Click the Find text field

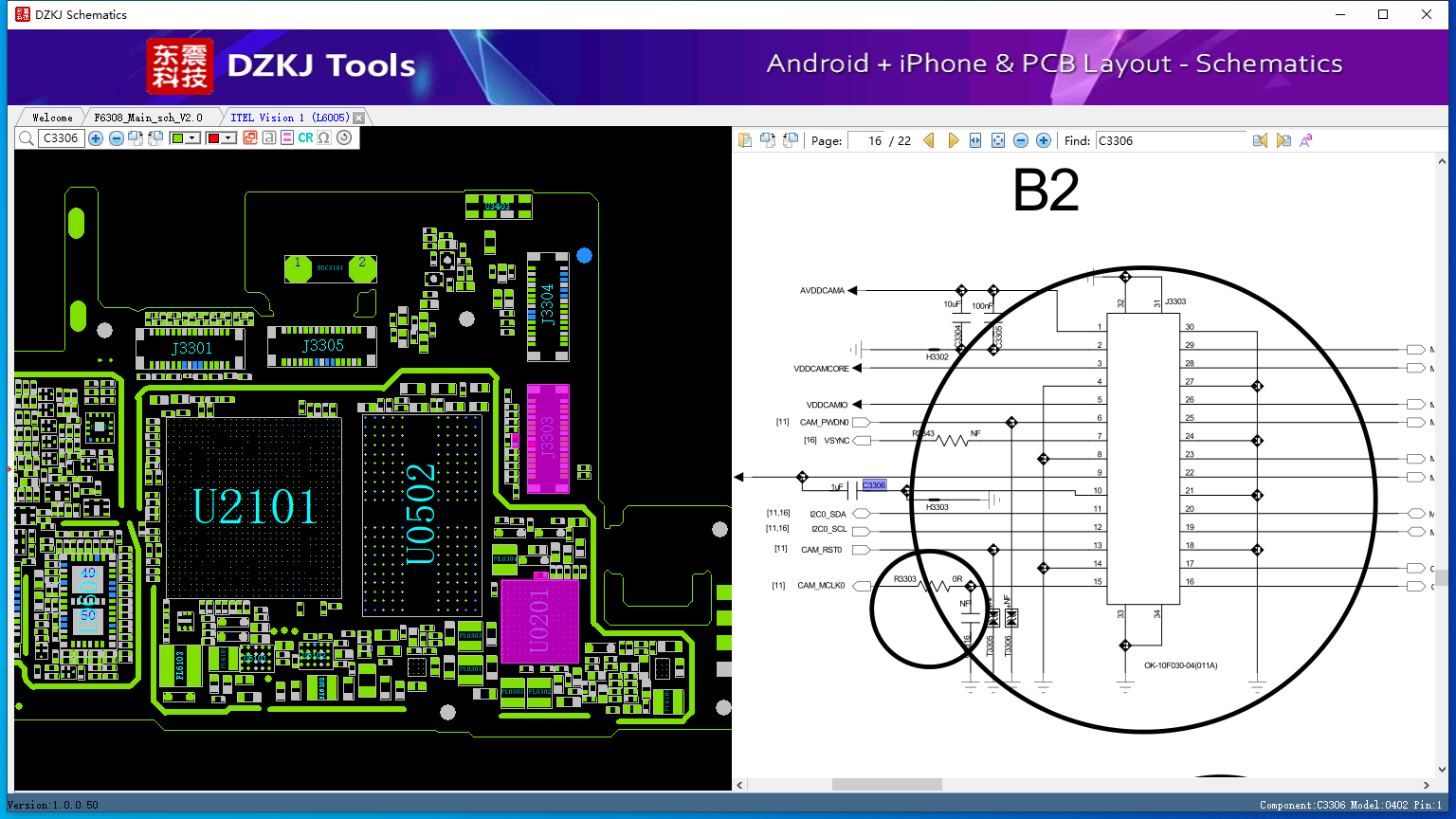point(1171,140)
